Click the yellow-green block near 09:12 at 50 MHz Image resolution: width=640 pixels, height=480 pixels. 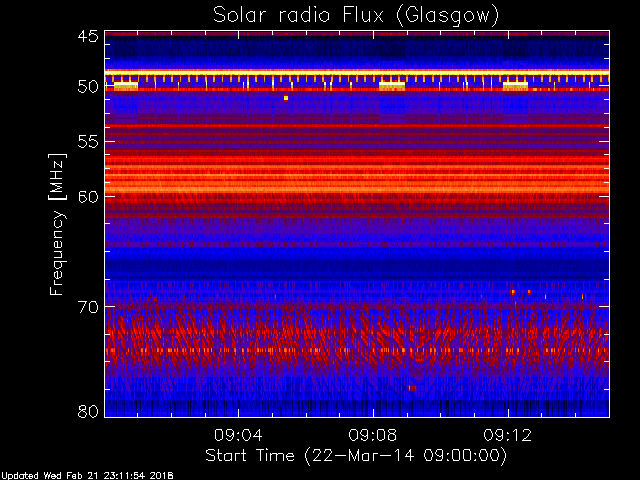point(515,86)
